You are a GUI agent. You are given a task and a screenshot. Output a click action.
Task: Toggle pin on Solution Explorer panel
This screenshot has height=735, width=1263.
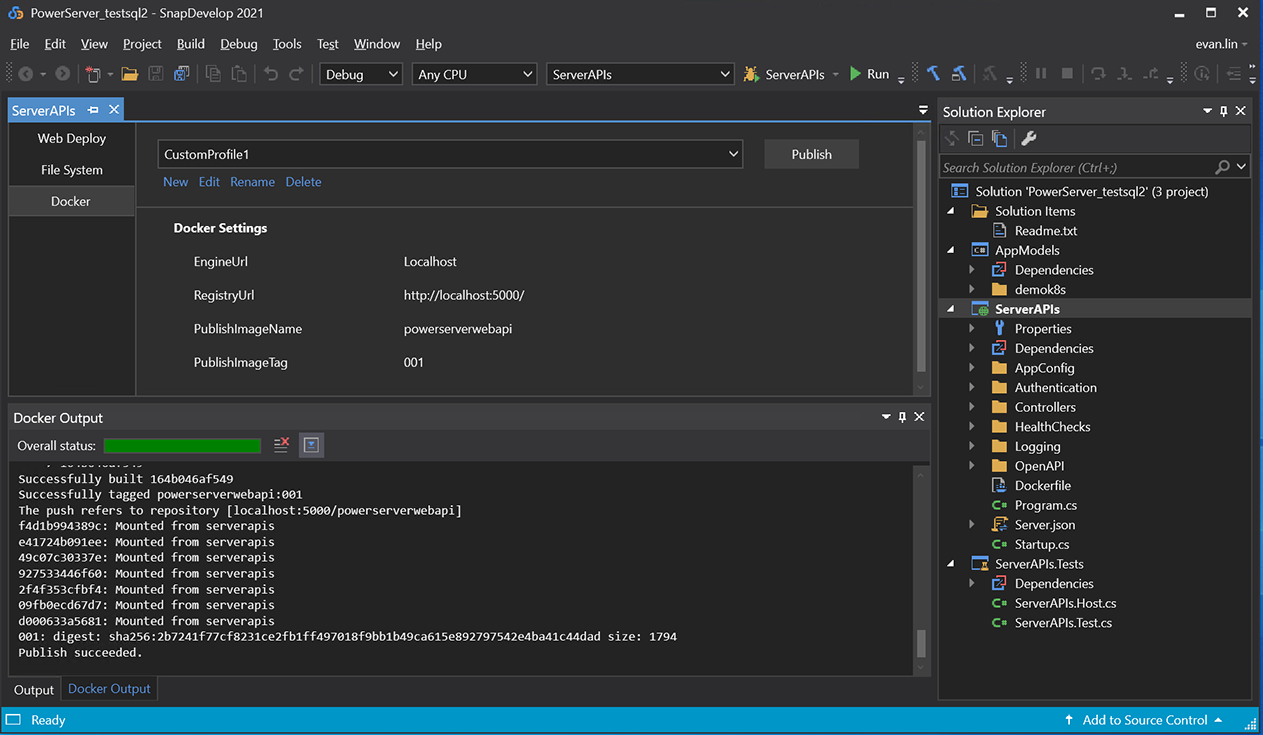click(x=1223, y=111)
